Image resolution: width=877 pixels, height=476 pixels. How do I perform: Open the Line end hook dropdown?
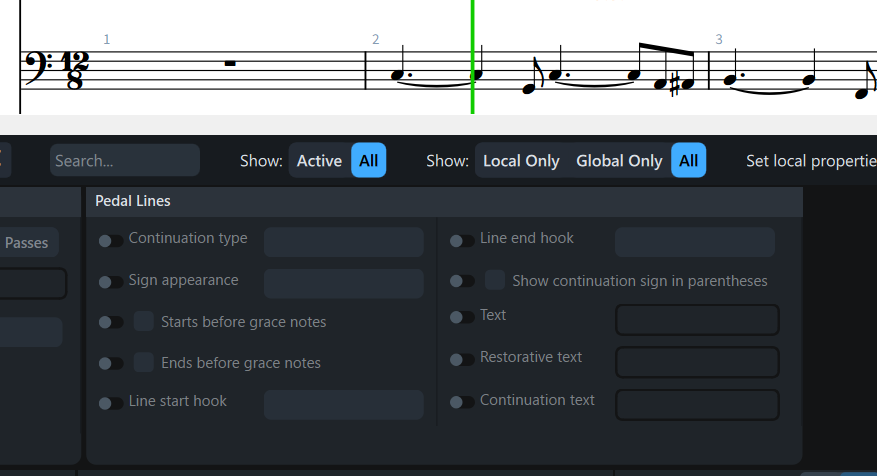[695, 242]
